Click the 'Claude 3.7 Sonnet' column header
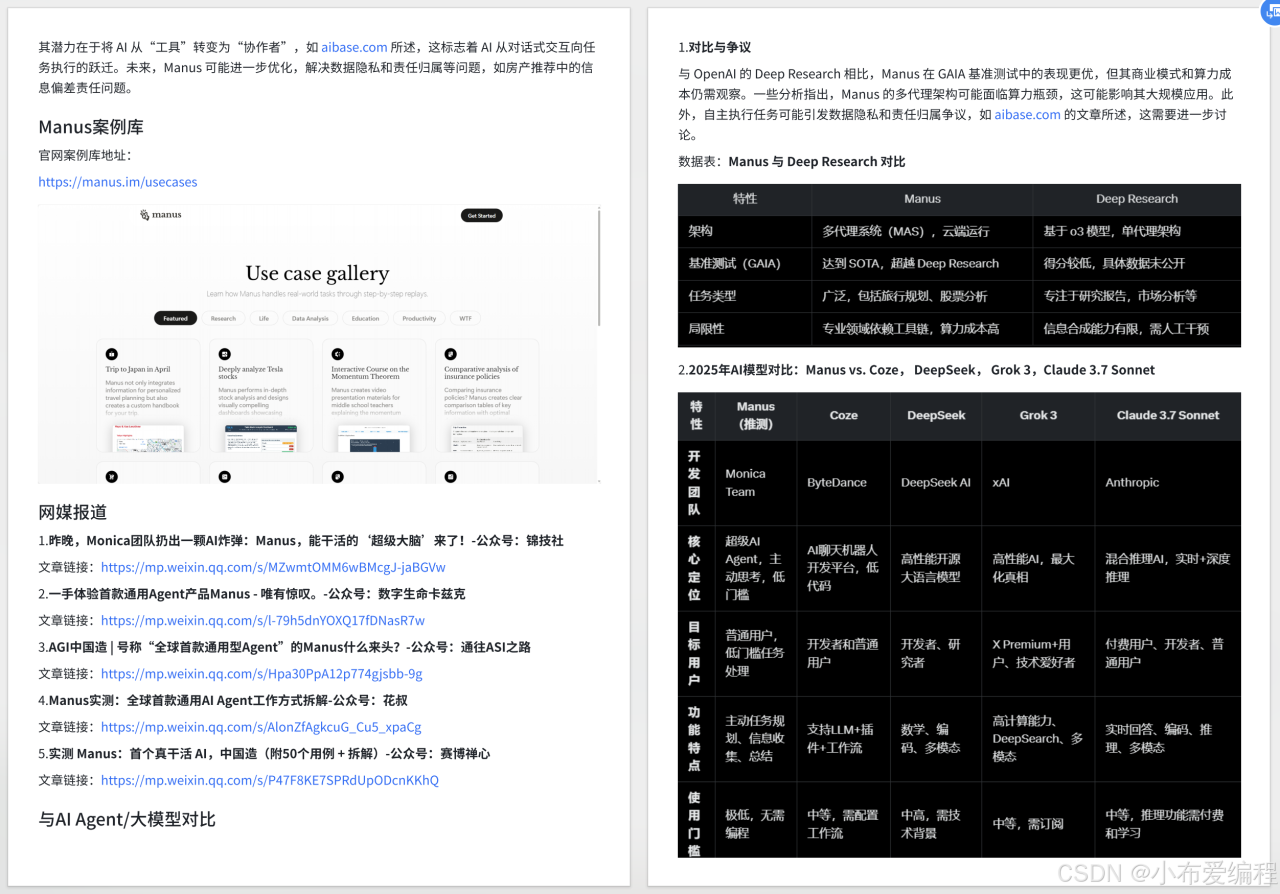 [x=1168, y=415]
